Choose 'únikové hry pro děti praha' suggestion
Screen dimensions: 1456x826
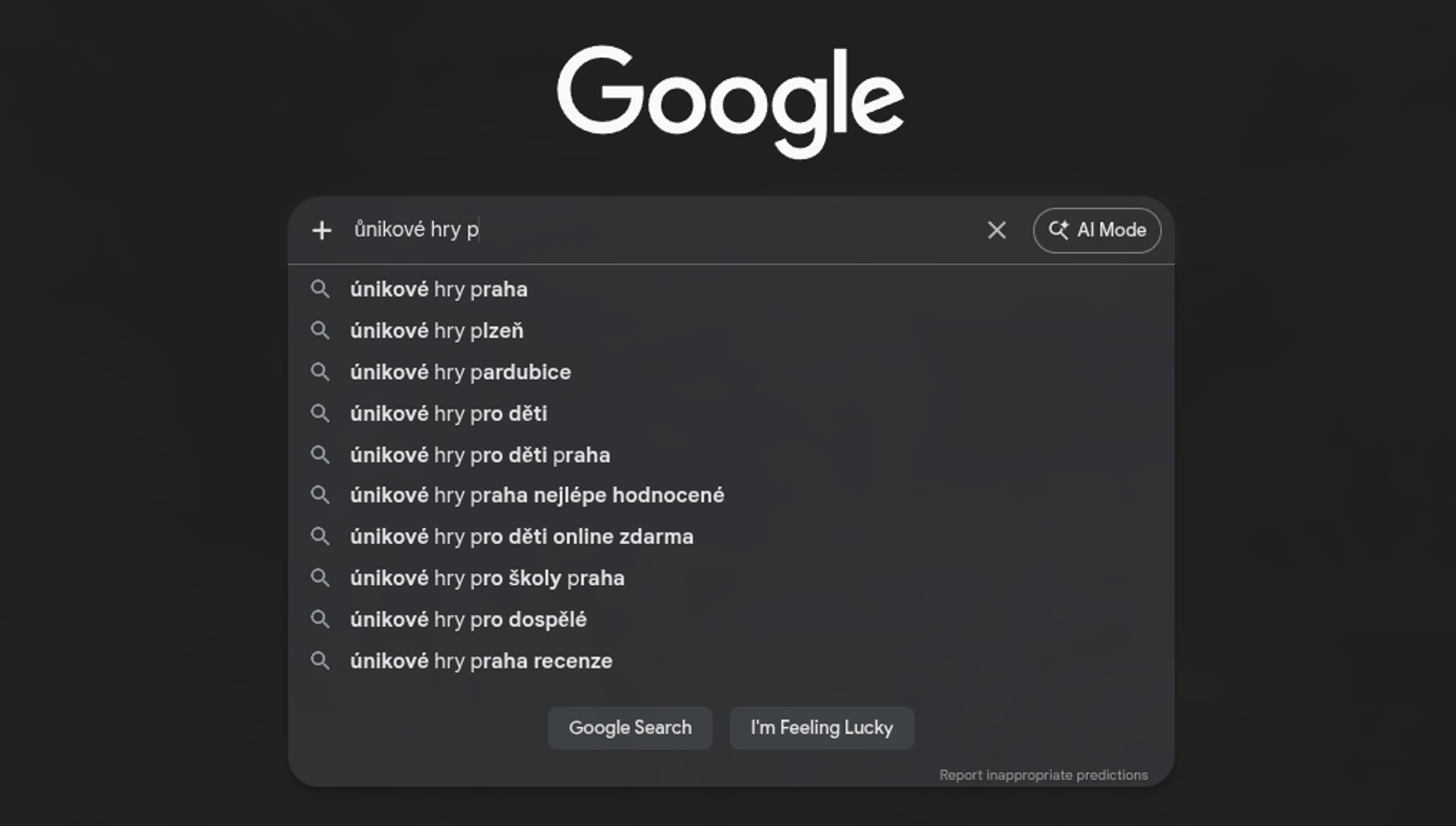[480, 455]
